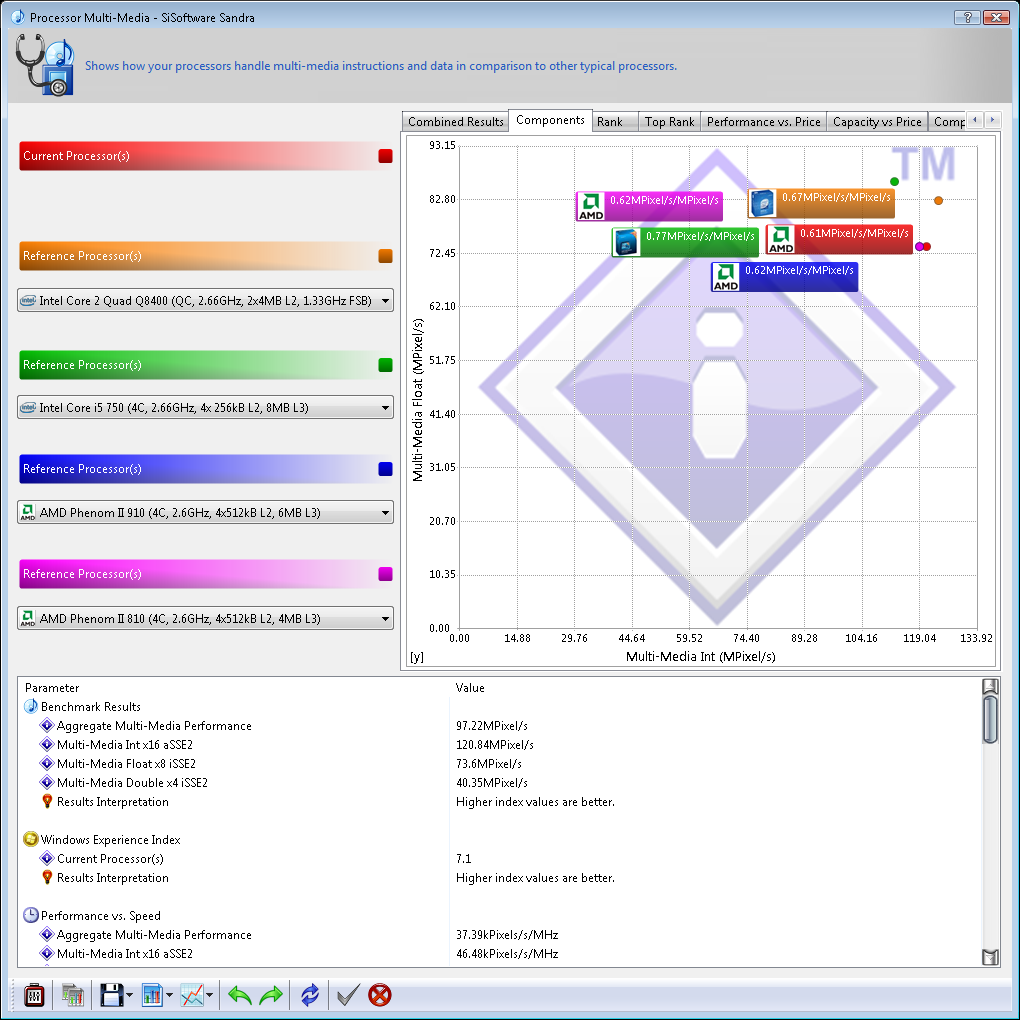The image size is (1020, 1020).
Task: Click the red cancel X icon
Action: (380, 995)
